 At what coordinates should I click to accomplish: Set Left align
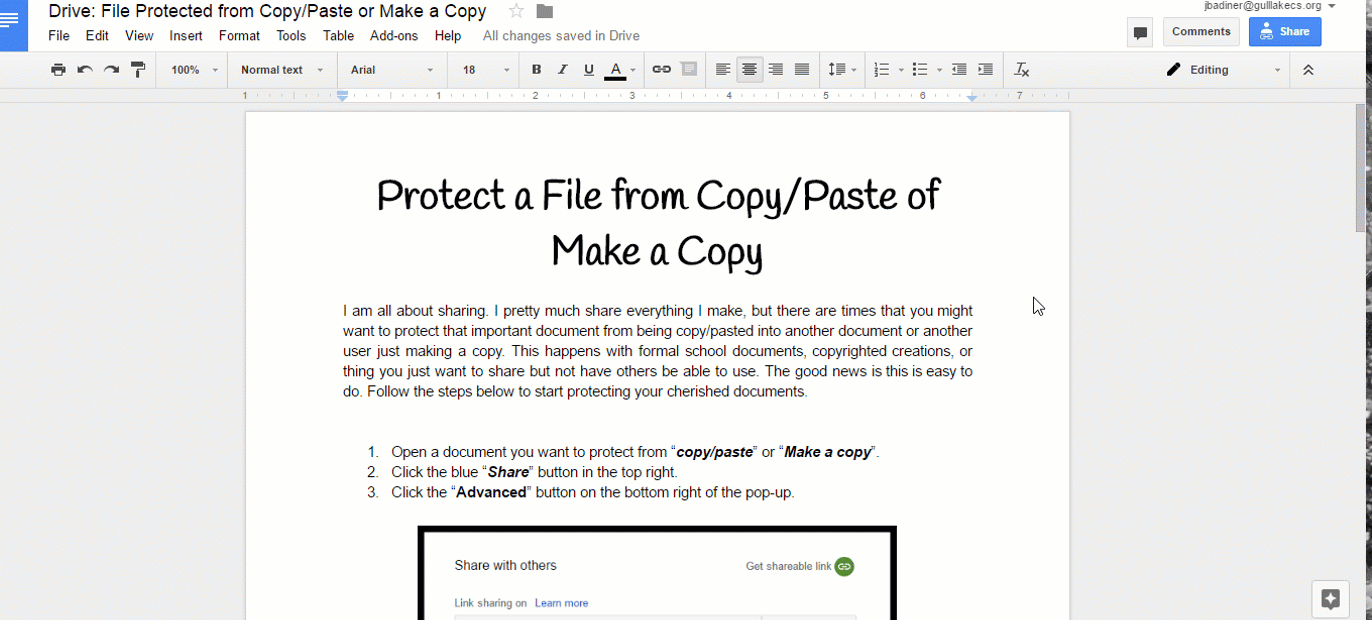point(723,70)
